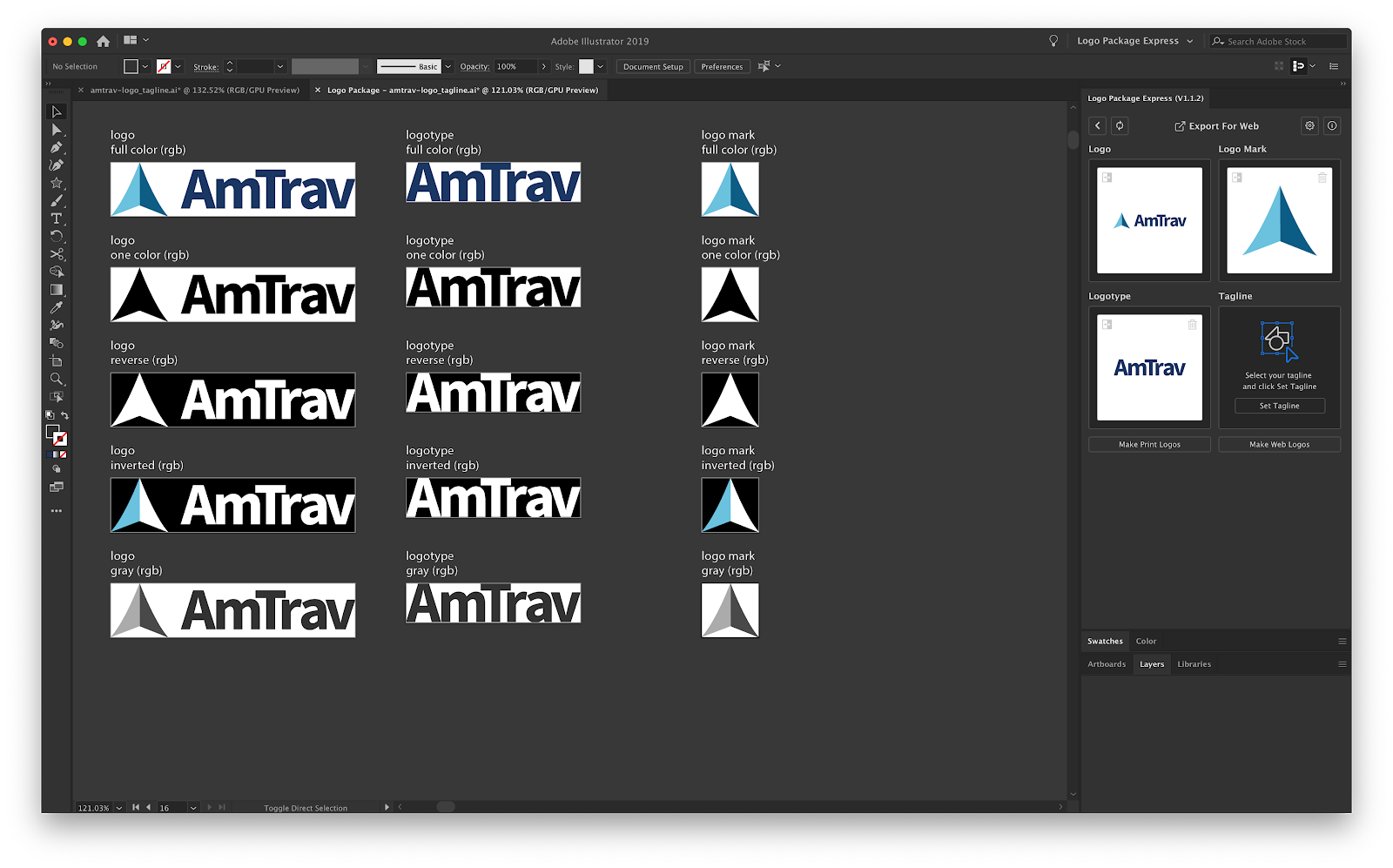Screen dimensions: 1393x868
Task: Click the Home icon in title bar
Action: coord(103,41)
